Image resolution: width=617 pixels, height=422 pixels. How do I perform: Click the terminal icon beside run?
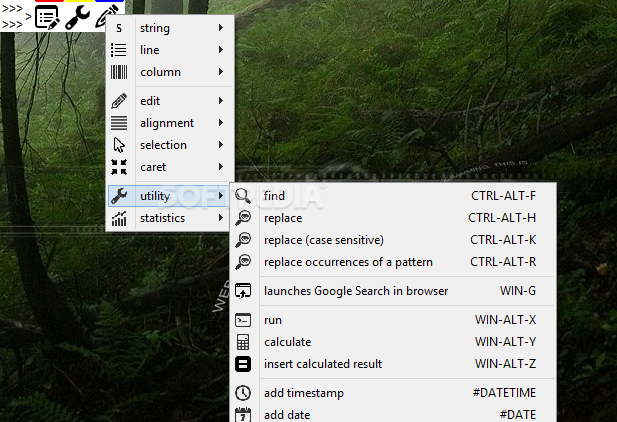(x=243, y=320)
